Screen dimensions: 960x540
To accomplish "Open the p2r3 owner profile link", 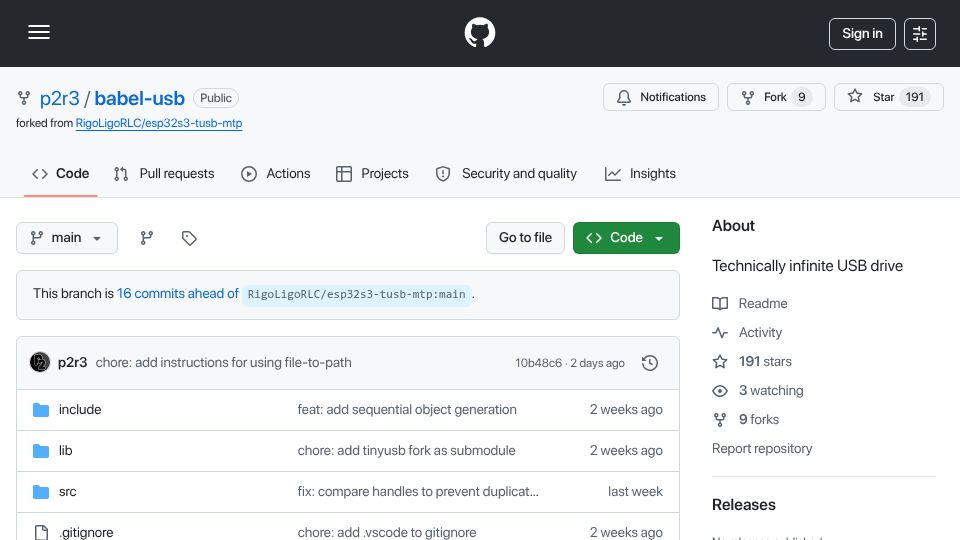I will (x=59, y=98).
